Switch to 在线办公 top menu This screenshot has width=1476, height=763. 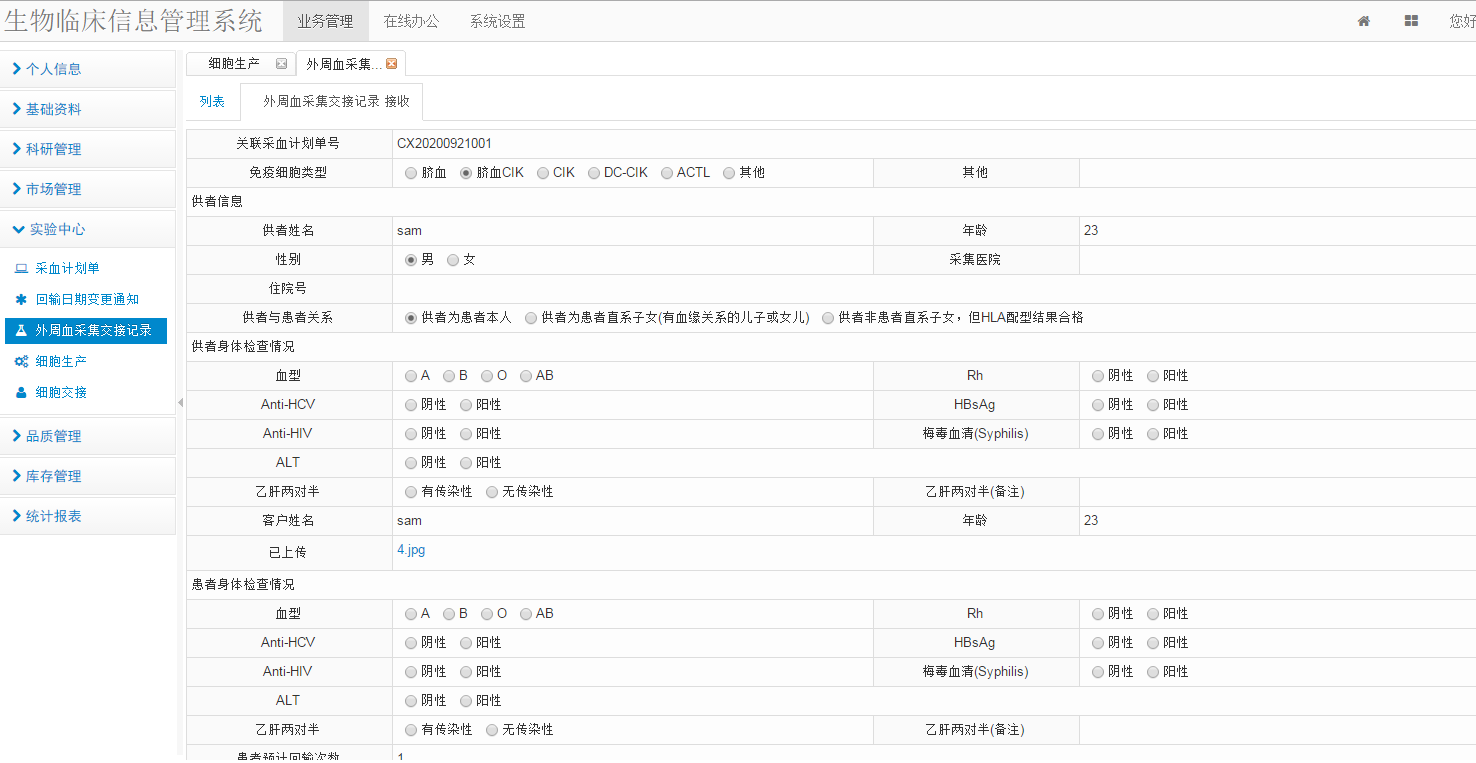point(411,21)
